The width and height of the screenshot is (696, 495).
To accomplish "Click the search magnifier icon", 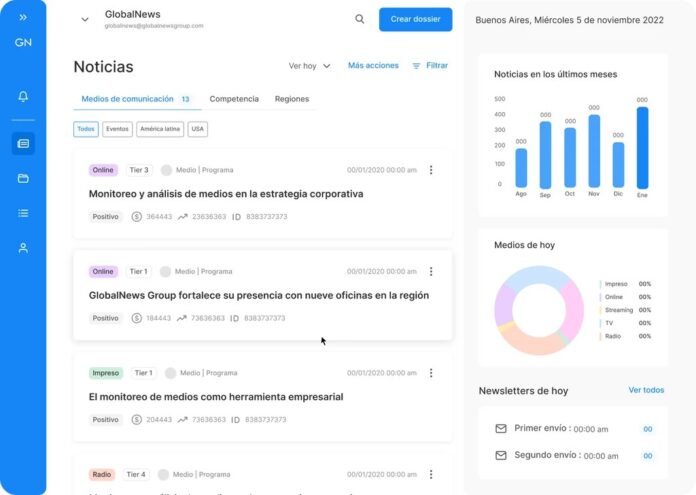I will [360, 19].
